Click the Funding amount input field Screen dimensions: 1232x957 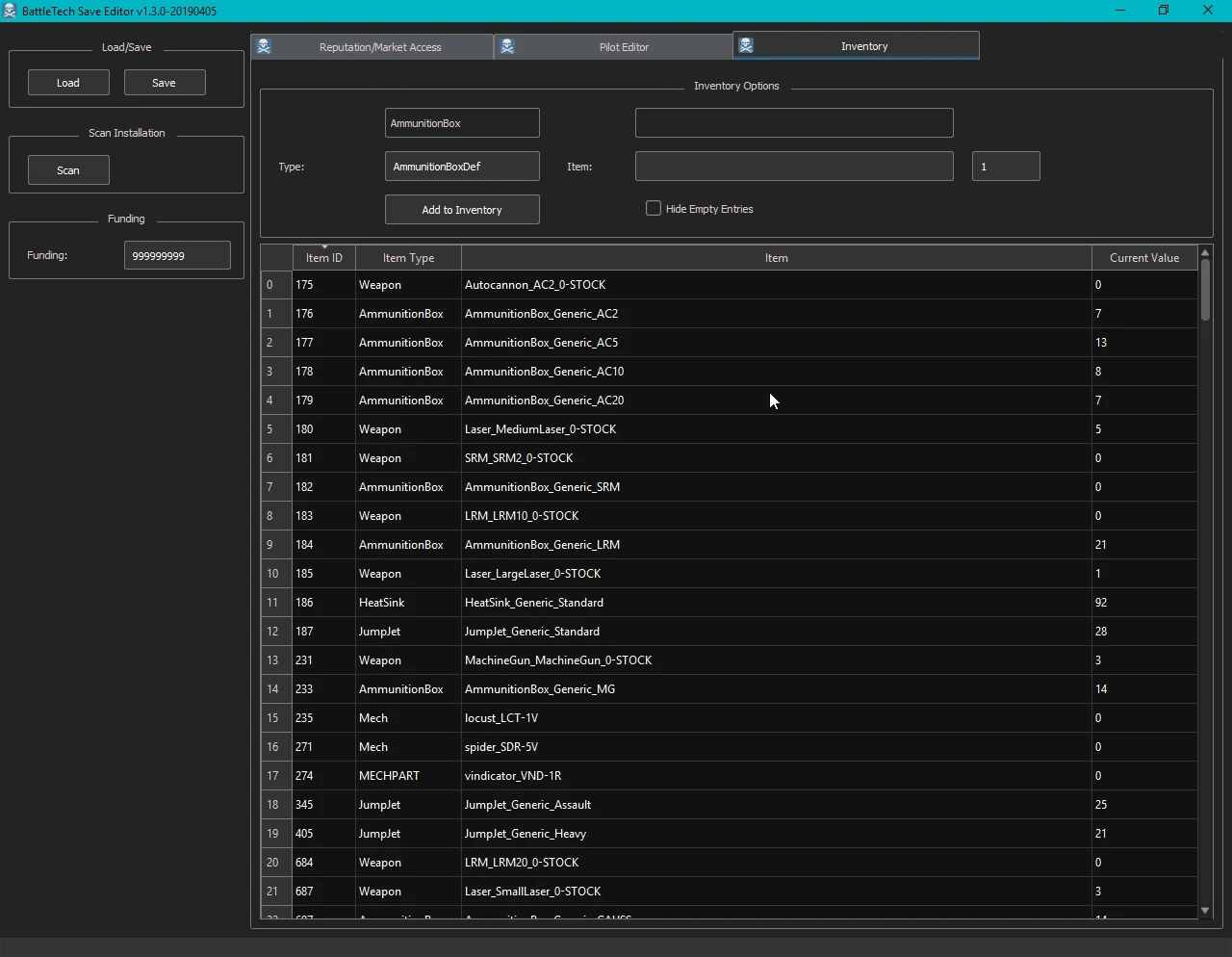(177, 256)
